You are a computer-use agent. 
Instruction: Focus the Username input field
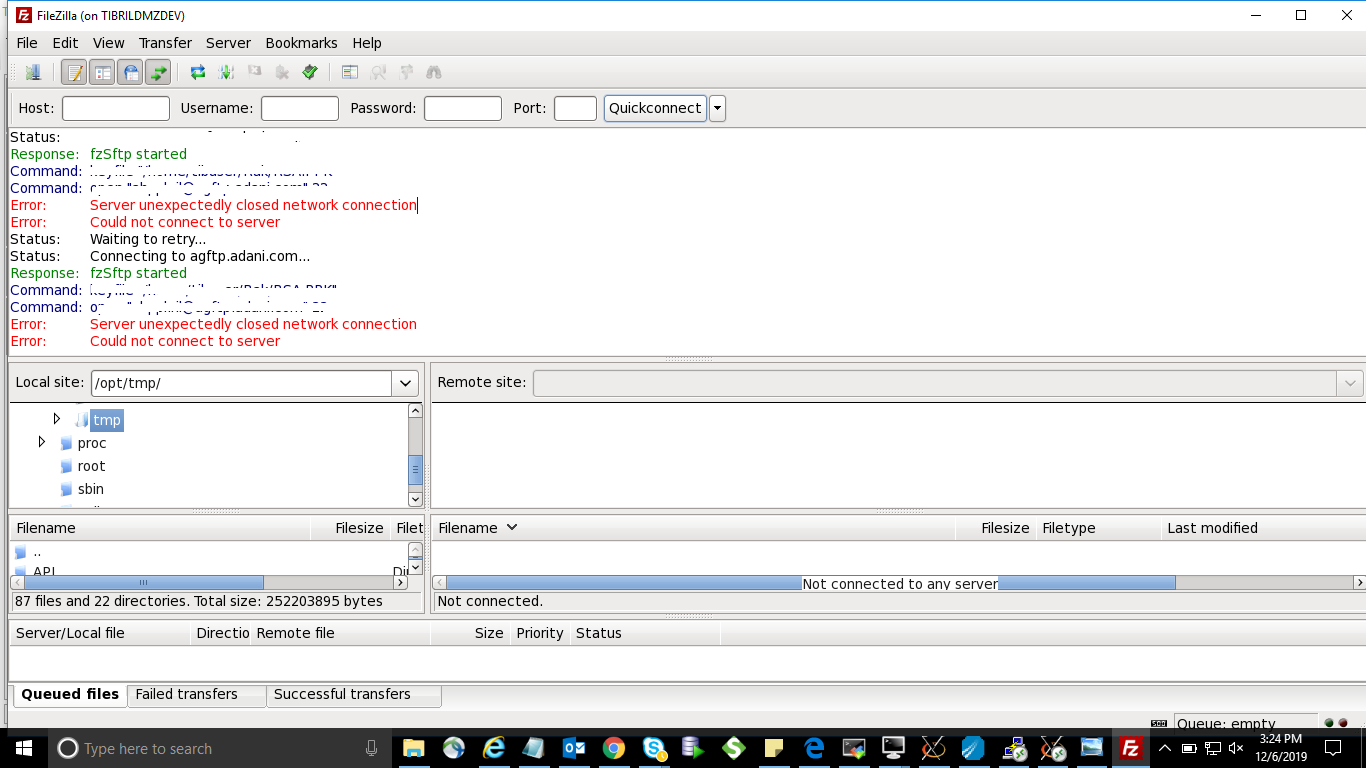(300, 108)
